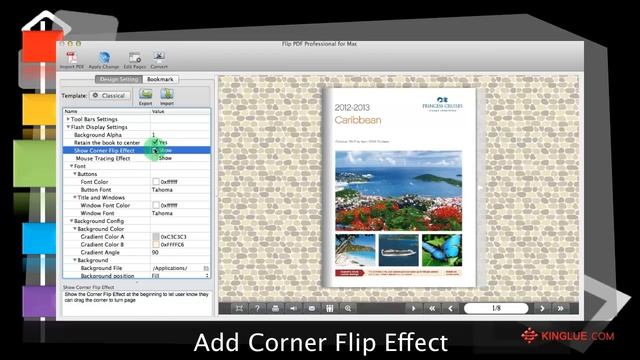Switch to the Design Setting tab
The image size is (640, 360).
tap(119, 79)
